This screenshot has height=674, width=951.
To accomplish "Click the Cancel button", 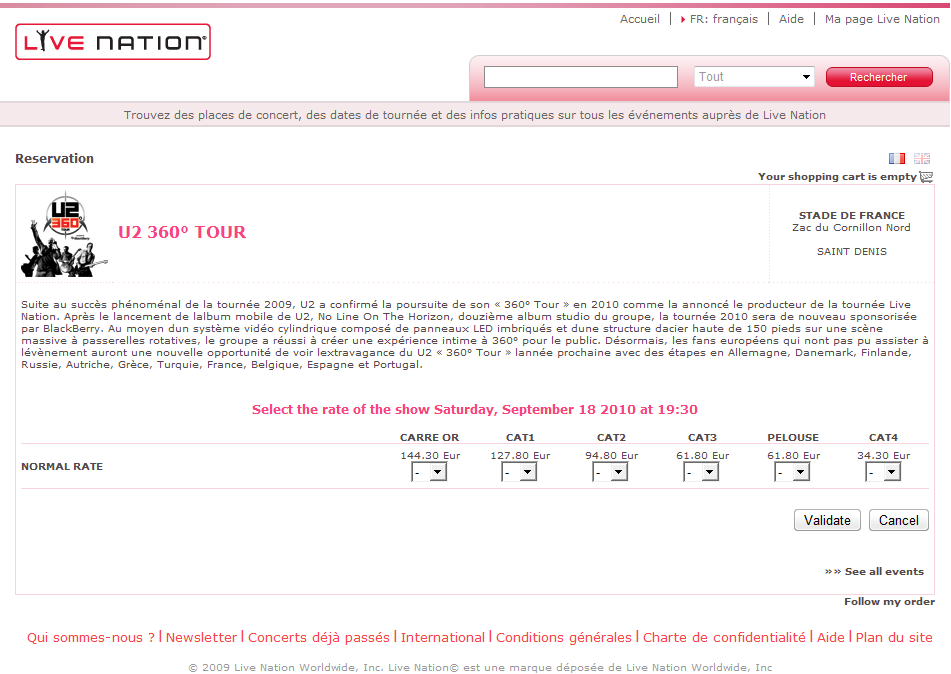I will pyautogui.click(x=899, y=520).
